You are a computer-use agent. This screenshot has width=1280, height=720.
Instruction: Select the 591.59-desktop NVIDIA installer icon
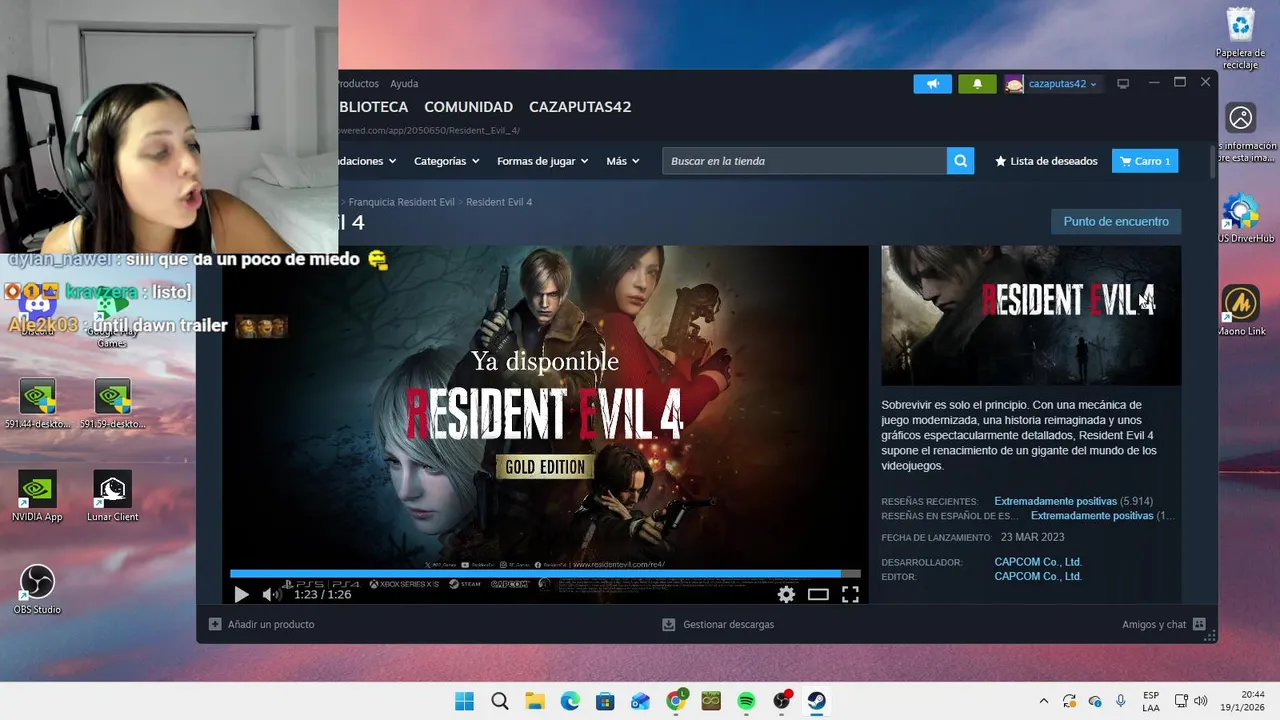click(112, 404)
